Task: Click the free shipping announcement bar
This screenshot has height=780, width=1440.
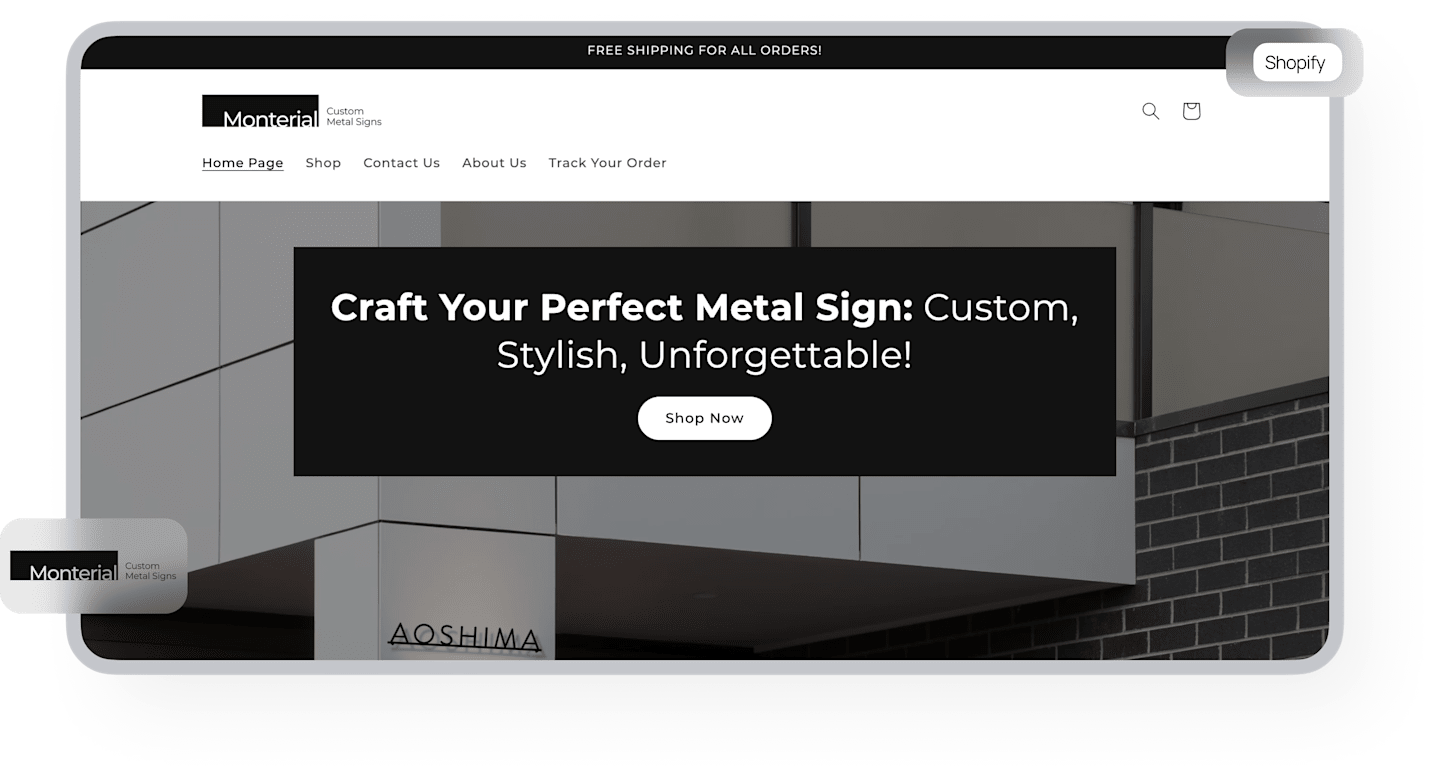Action: point(705,50)
